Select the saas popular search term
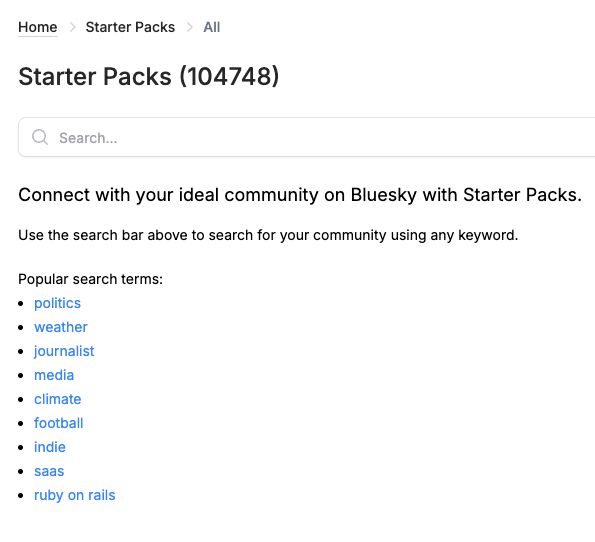Screen dimensions: 595x542 click(x=49, y=471)
